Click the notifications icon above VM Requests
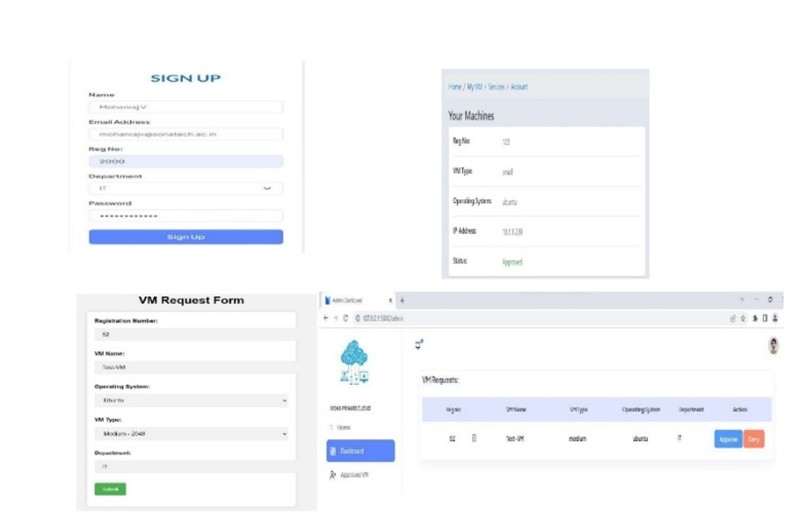The width and height of the screenshot is (806, 531). click(x=419, y=344)
